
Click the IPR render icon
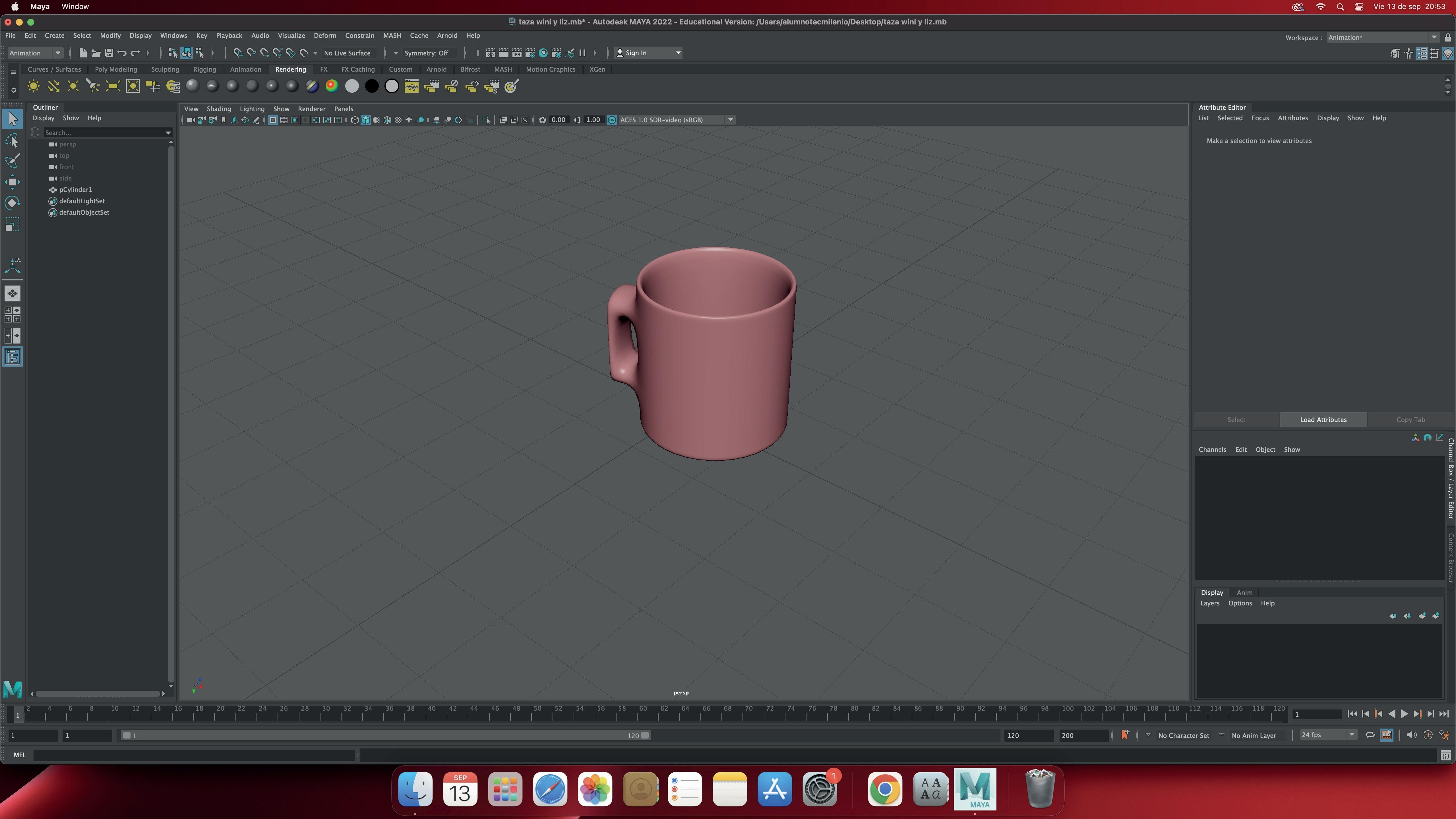[x=517, y=53]
